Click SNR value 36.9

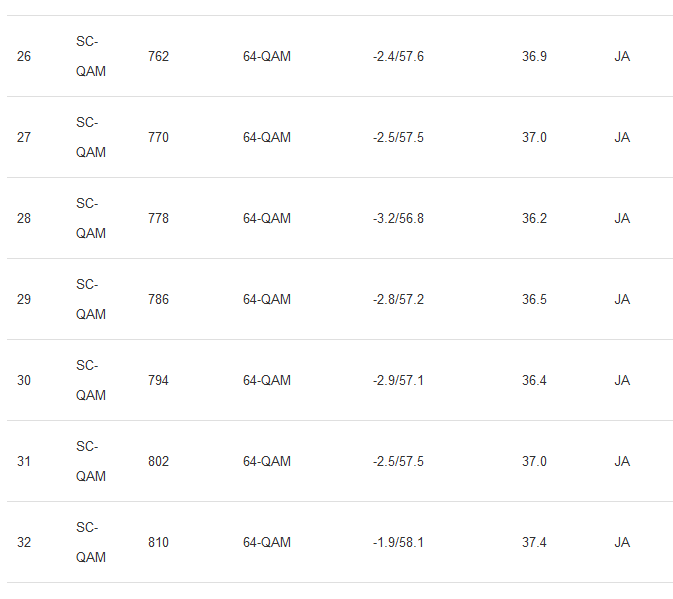pos(534,56)
